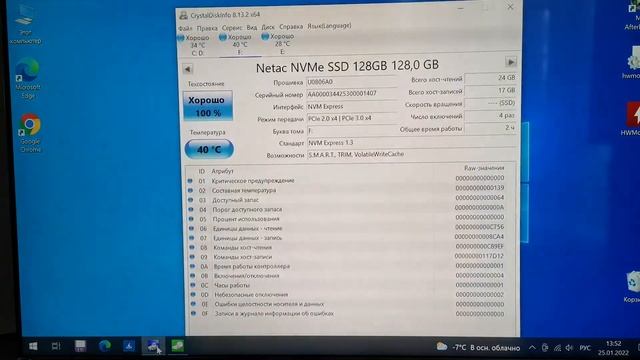Open Microsoft Edge desktop shortcut
Image resolution: width=640 pixels, height=360 pixels.
[28, 79]
